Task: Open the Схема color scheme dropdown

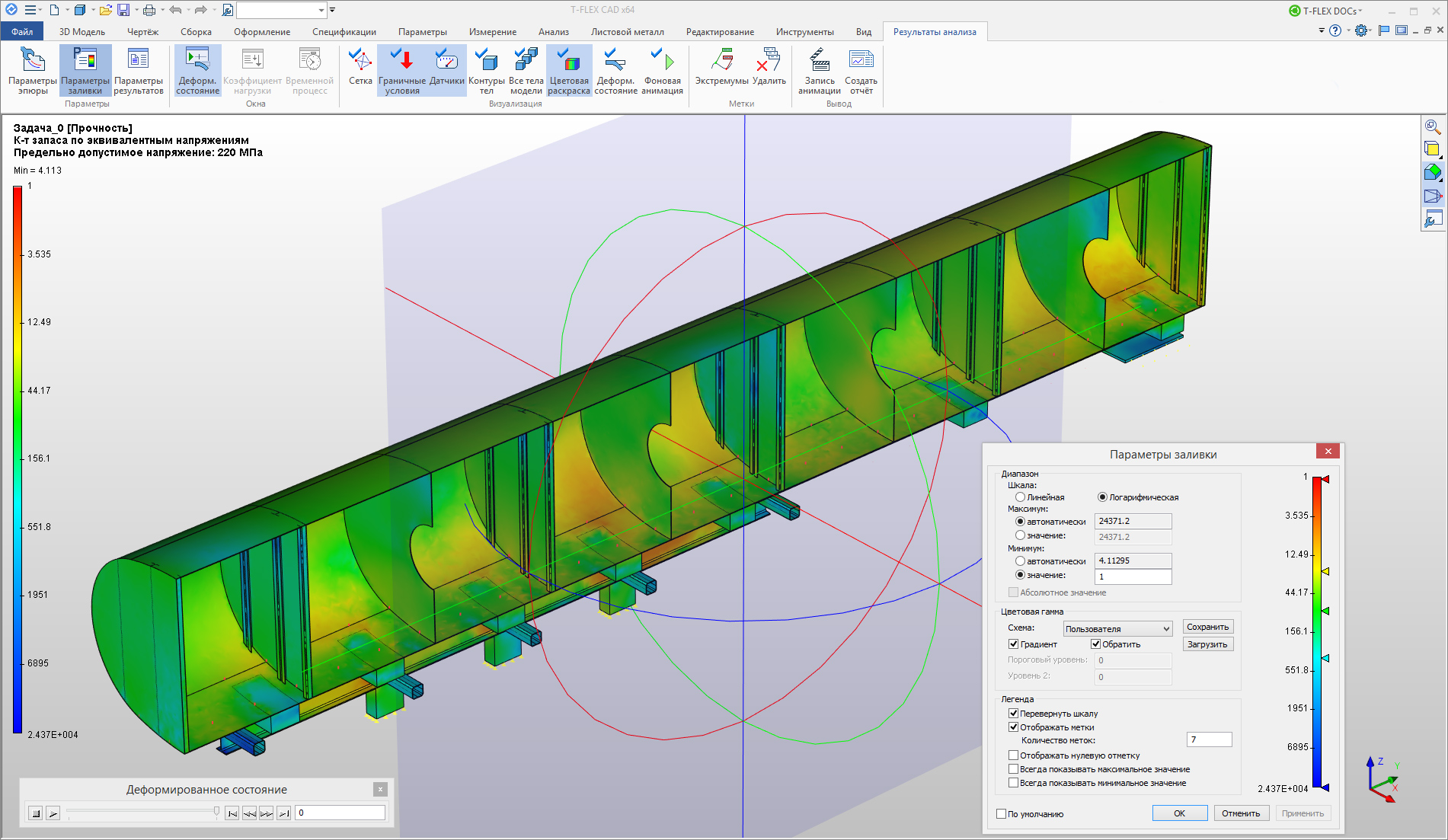Action: [1117, 629]
